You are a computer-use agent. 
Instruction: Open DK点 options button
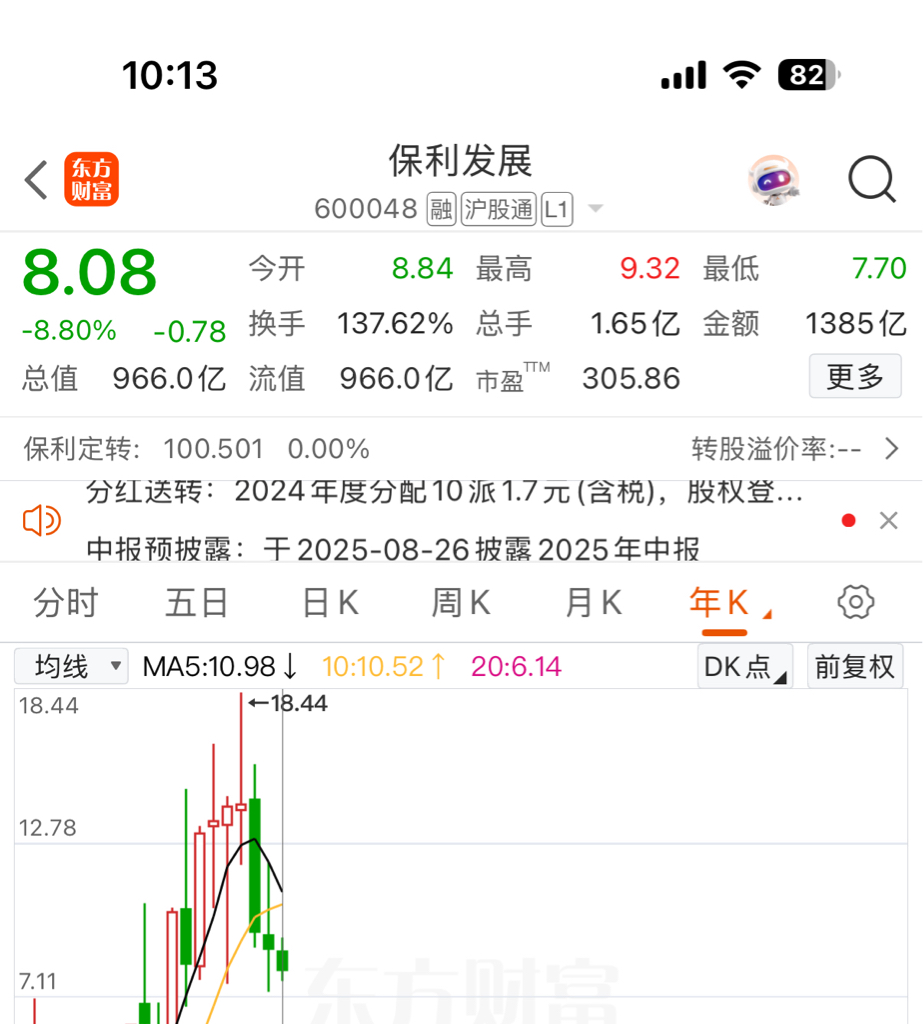tap(745, 667)
